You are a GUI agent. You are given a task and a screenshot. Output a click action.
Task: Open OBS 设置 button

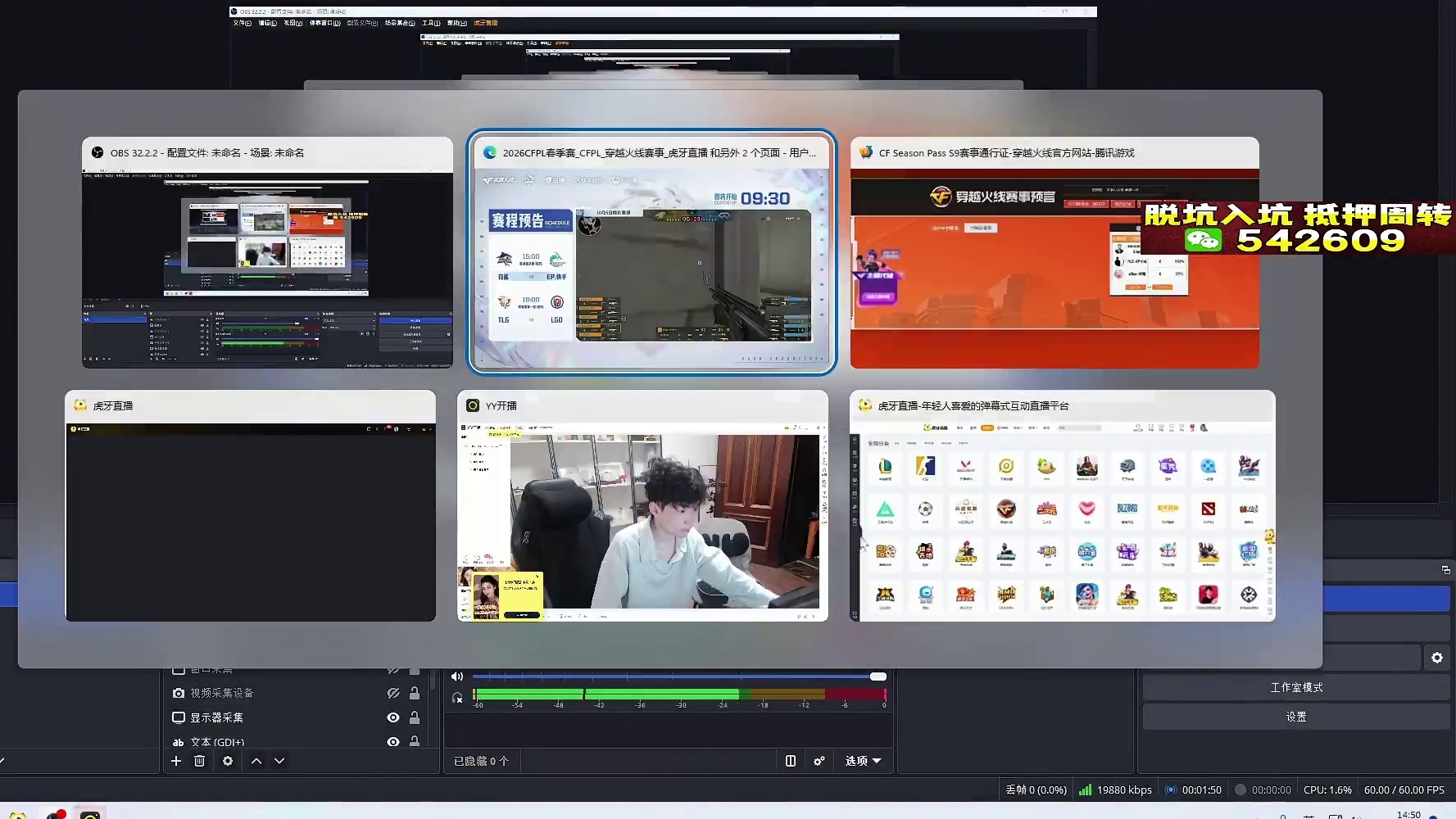coord(1296,717)
